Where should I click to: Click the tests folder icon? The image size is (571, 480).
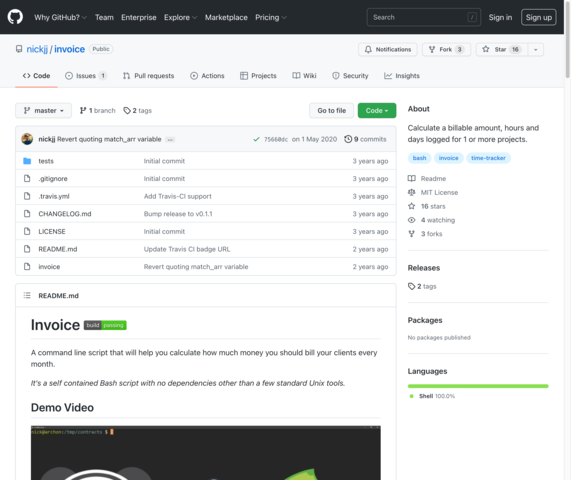coord(27,161)
